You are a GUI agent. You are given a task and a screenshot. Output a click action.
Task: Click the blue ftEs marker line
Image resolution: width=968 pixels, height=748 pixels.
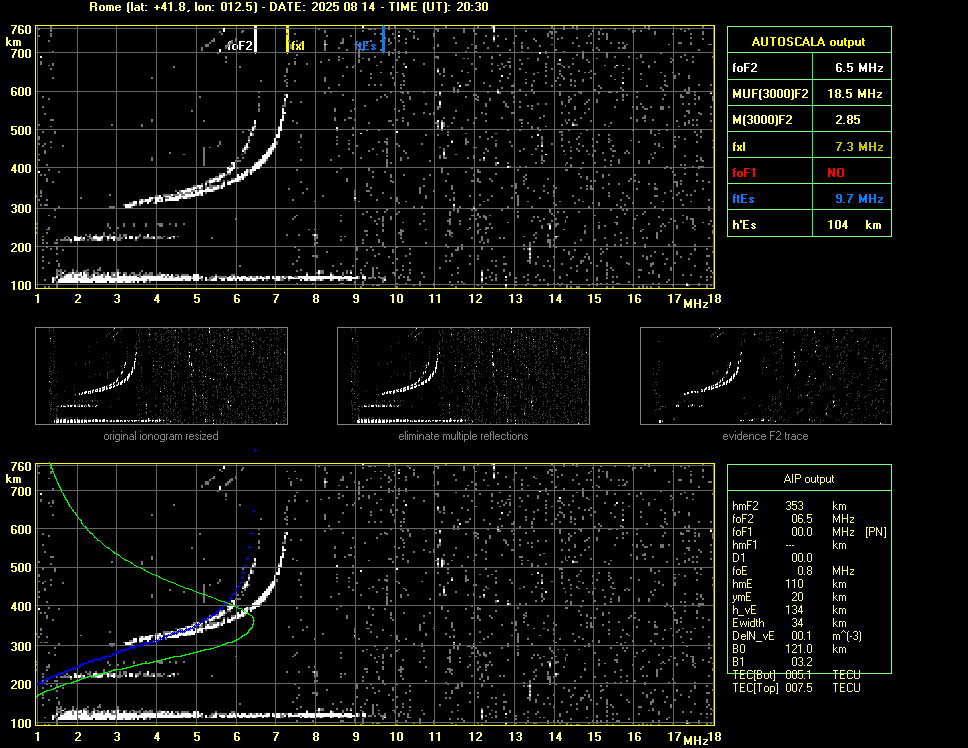383,39
